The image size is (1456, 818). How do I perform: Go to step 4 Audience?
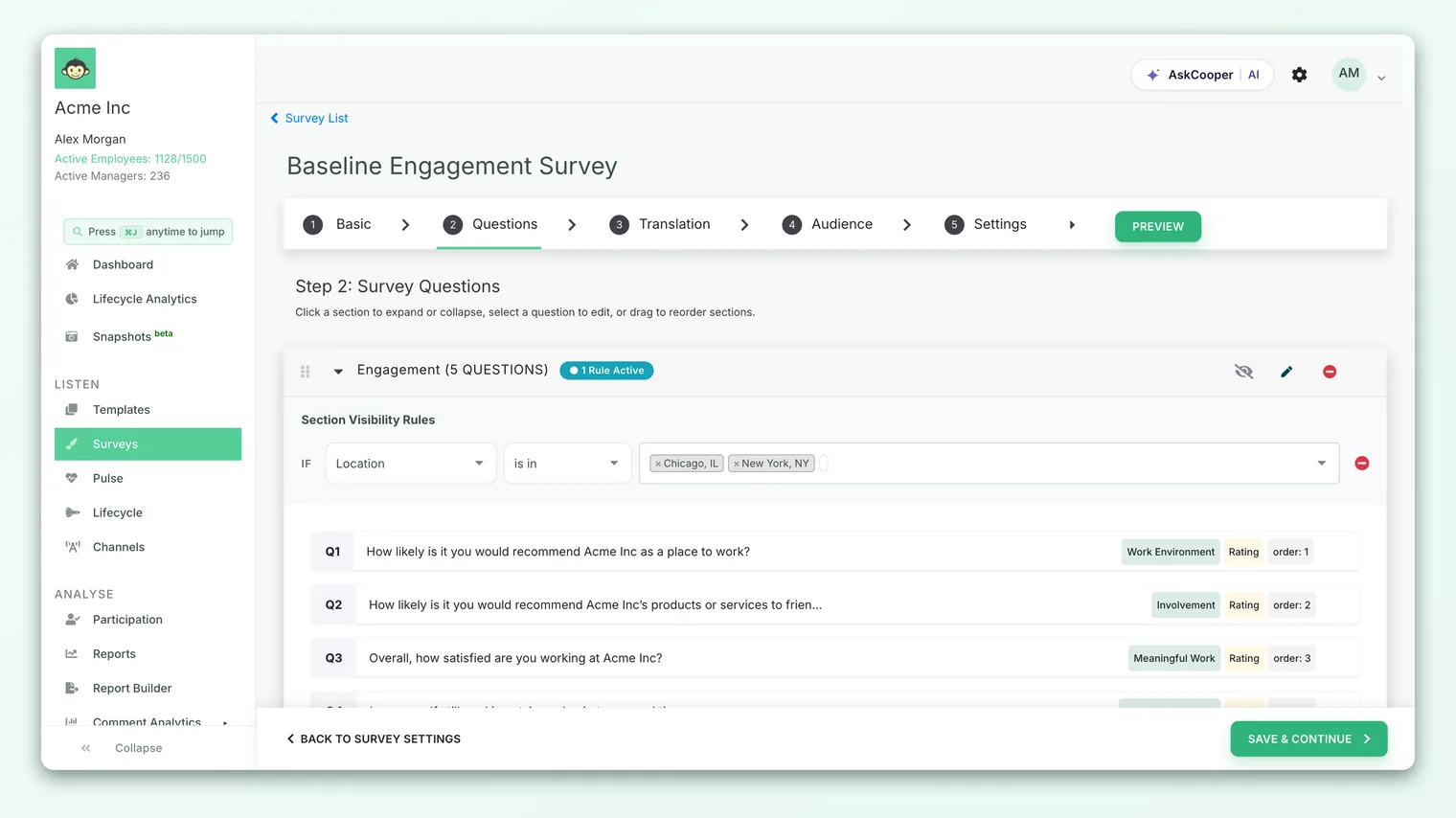828,224
